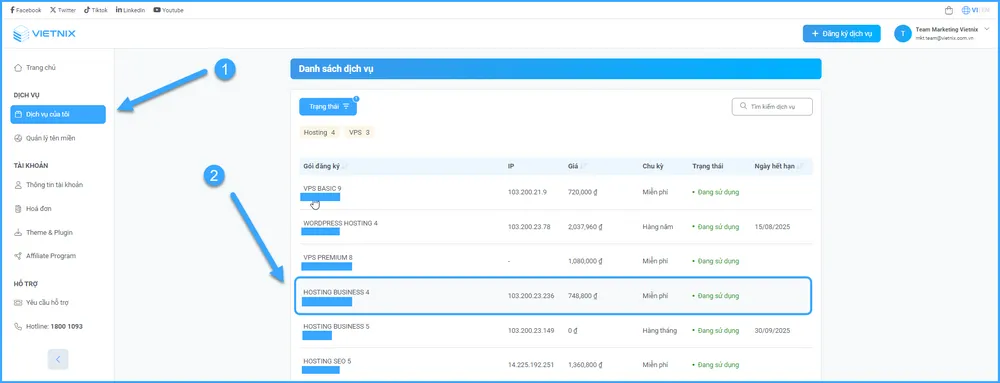Click the expiry date 15/08/2025
Viewport: 1000px width, 383px height.
772,227
